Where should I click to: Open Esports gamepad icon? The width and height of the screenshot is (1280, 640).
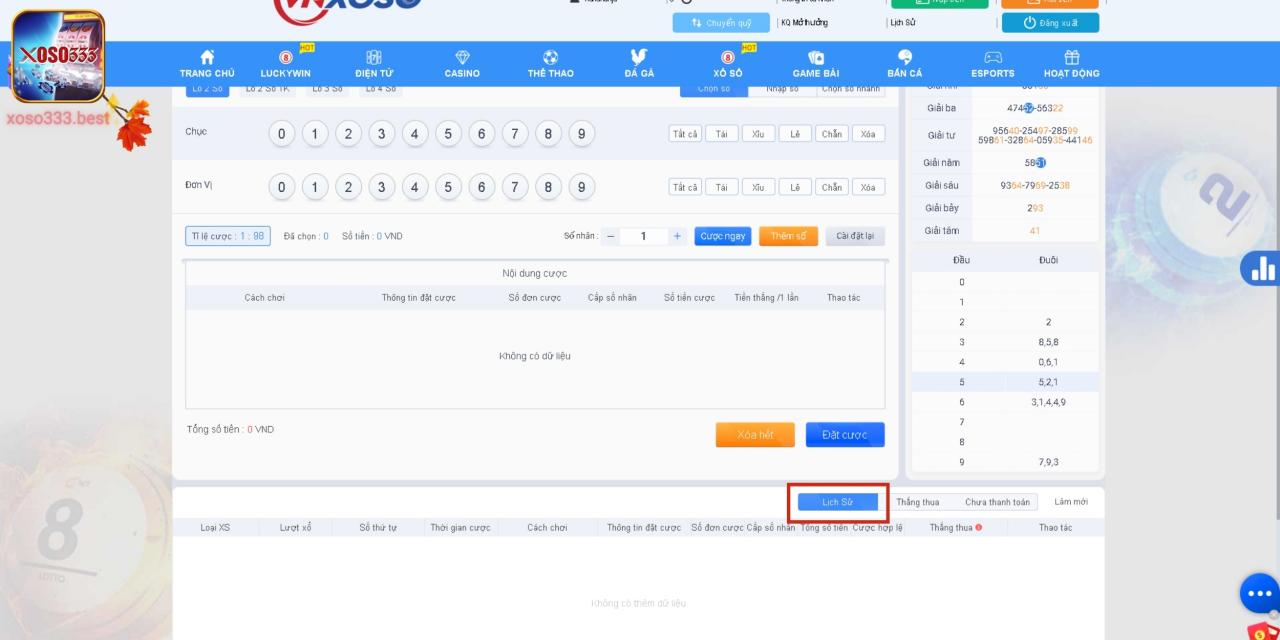click(992, 58)
